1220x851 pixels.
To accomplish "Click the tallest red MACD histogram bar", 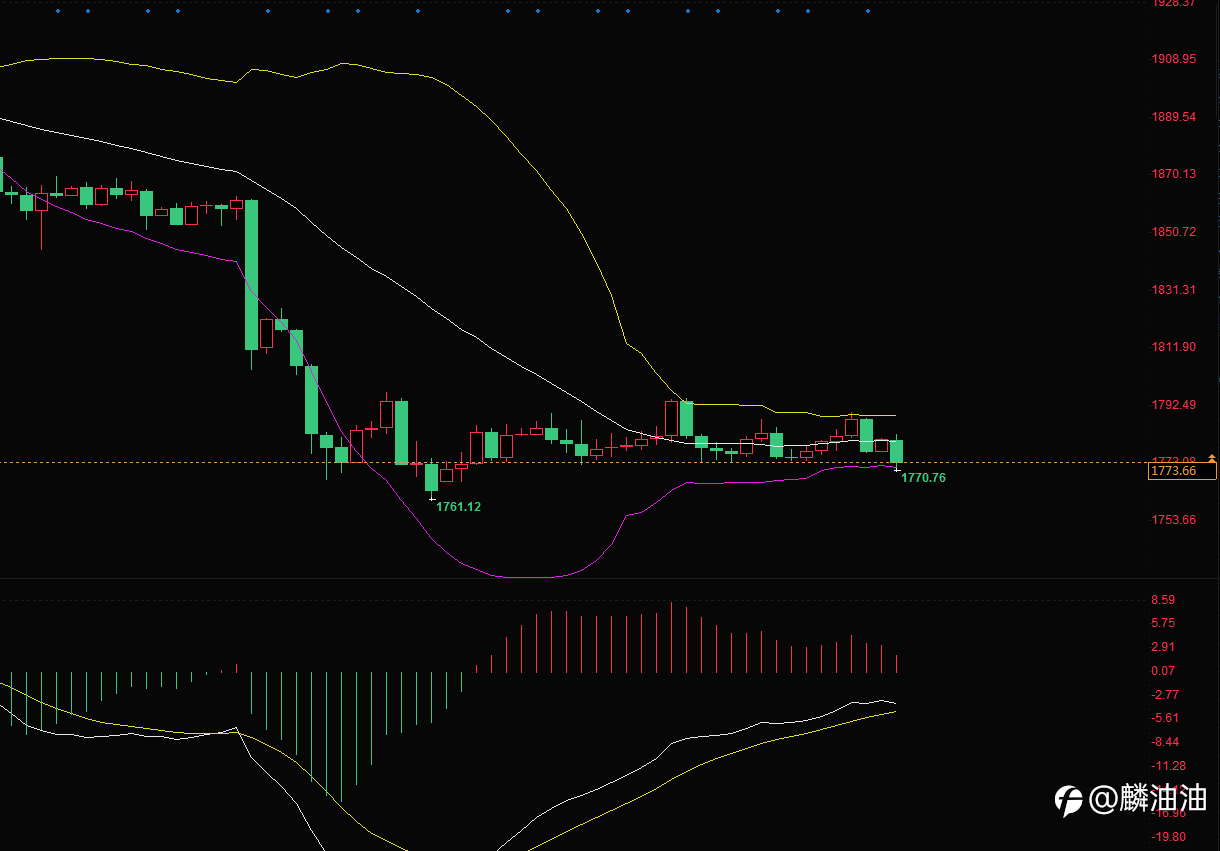I will (671, 638).
